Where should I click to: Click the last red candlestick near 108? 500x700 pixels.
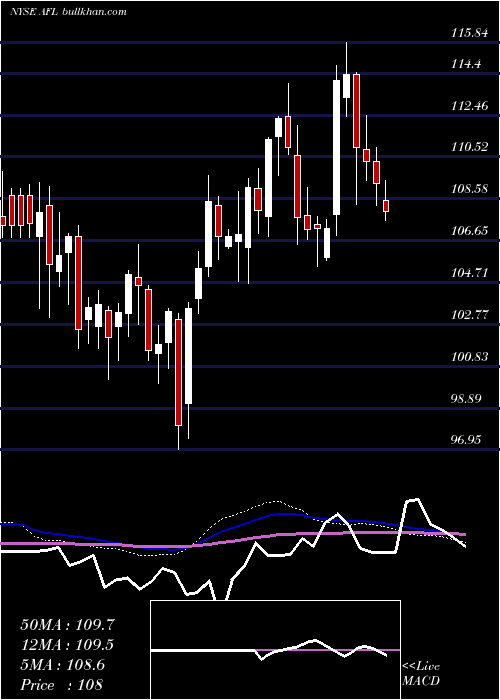click(386, 206)
